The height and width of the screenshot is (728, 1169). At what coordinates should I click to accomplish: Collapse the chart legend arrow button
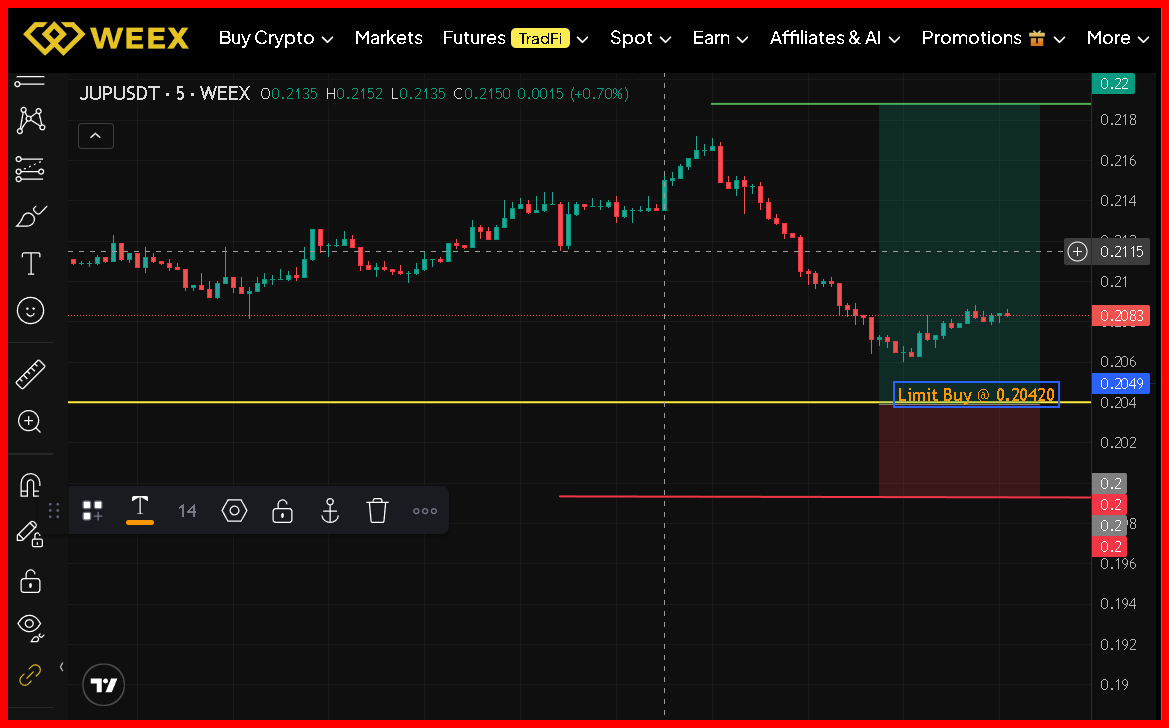tap(96, 136)
